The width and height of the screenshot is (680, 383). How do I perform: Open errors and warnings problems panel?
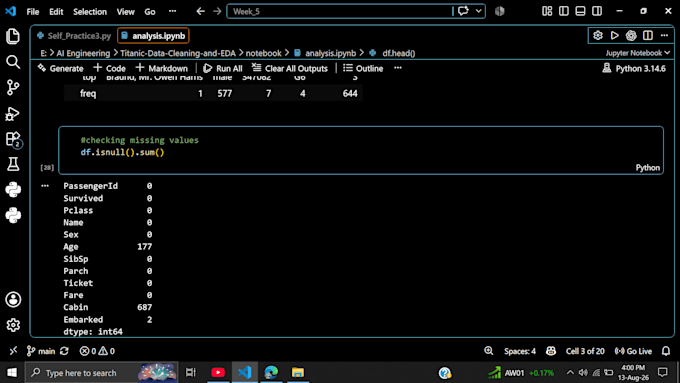97,351
